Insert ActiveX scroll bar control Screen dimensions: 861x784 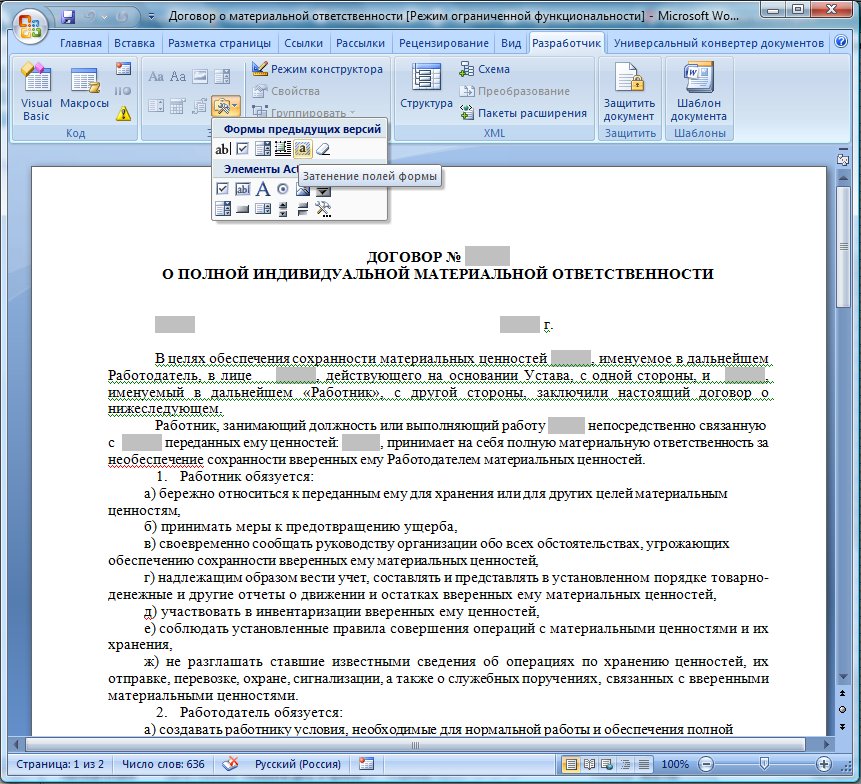[x=303, y=209]
